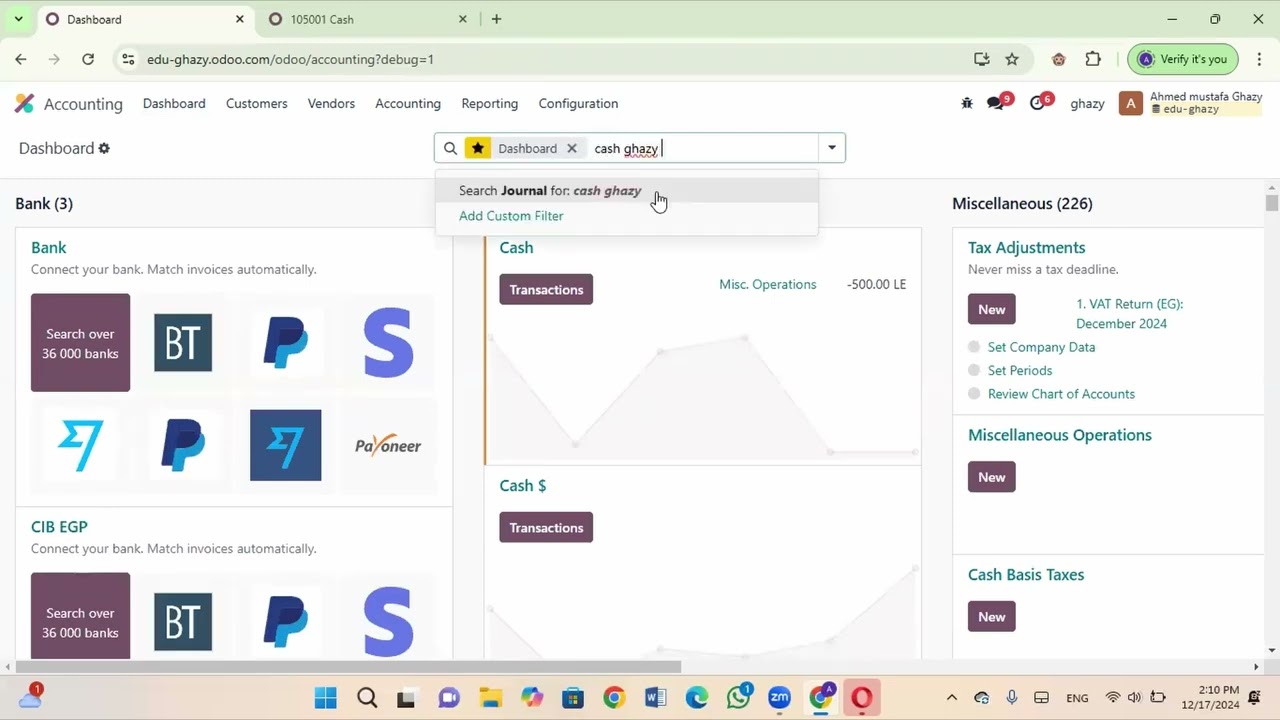Click New under Miscellaneous Operations
The image size is (1280, 720).
[x=992, y=477]
